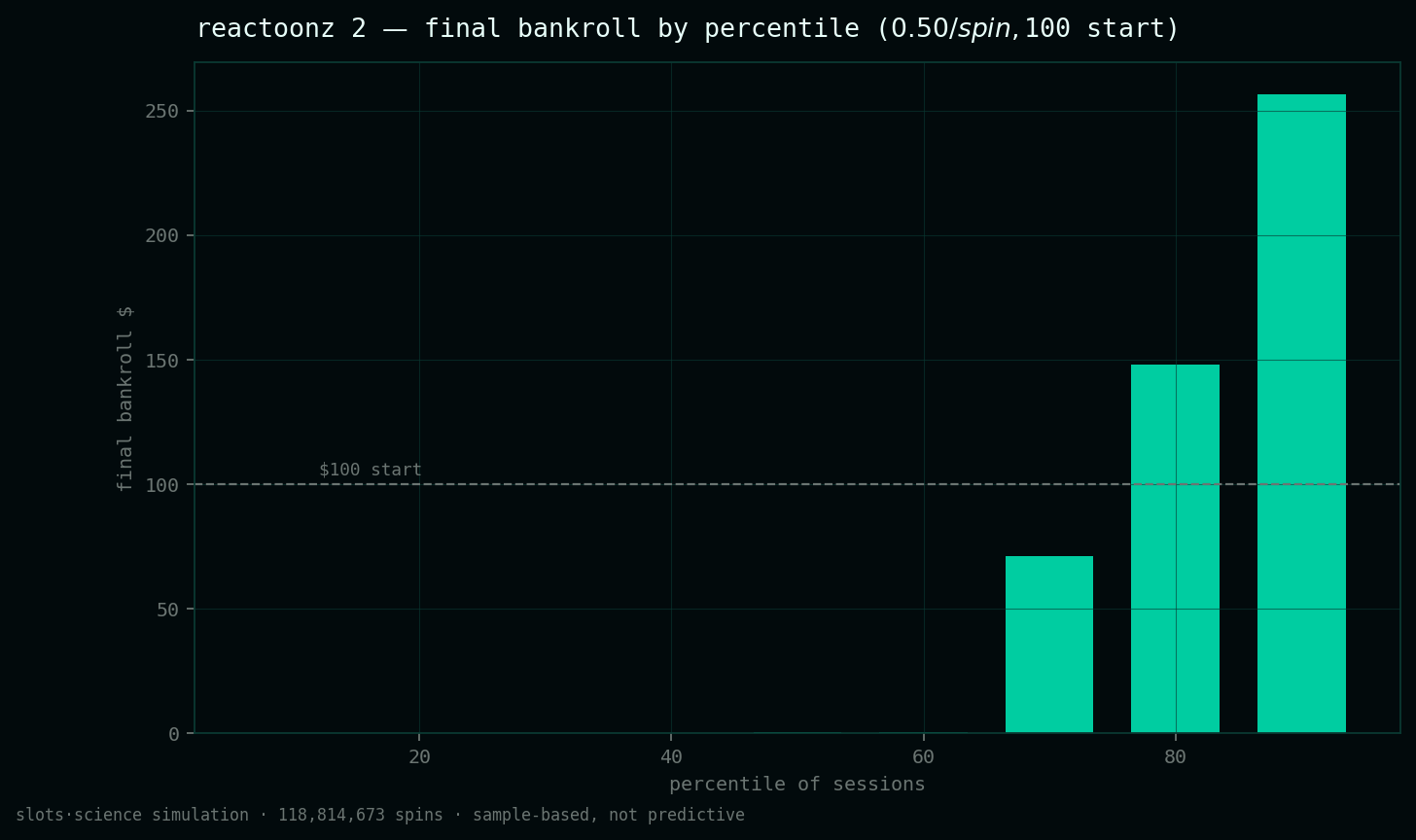
Task: Click y-axis tick label 200
Action: 162,235
